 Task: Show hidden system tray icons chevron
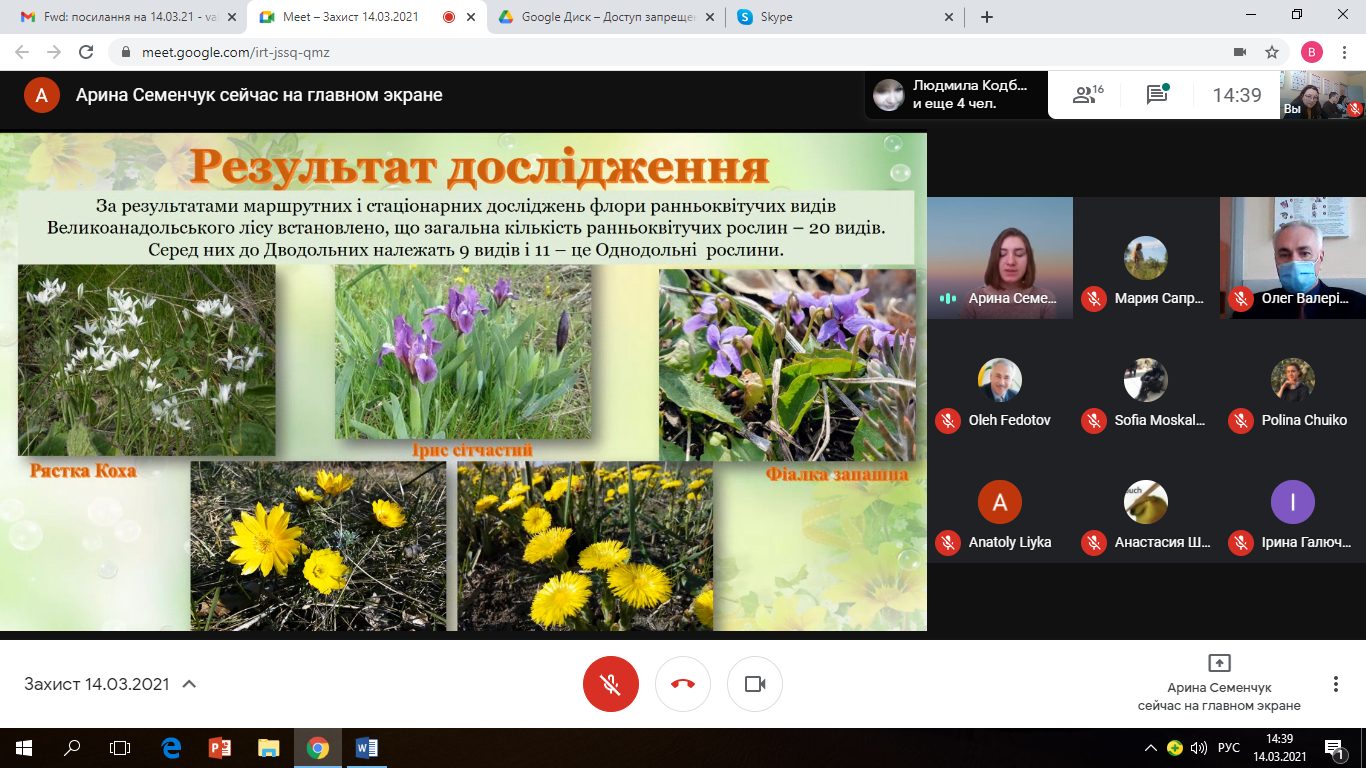1151,747
